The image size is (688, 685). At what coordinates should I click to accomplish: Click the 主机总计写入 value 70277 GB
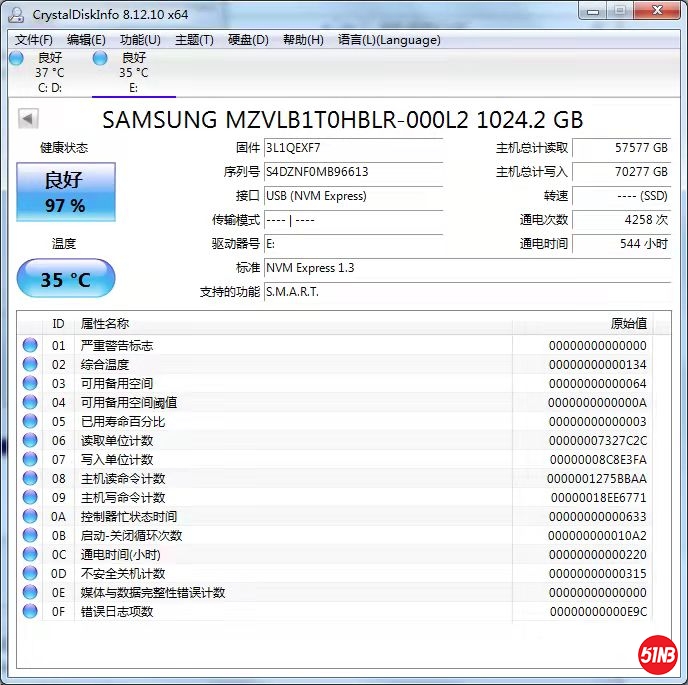pos(622,172)
